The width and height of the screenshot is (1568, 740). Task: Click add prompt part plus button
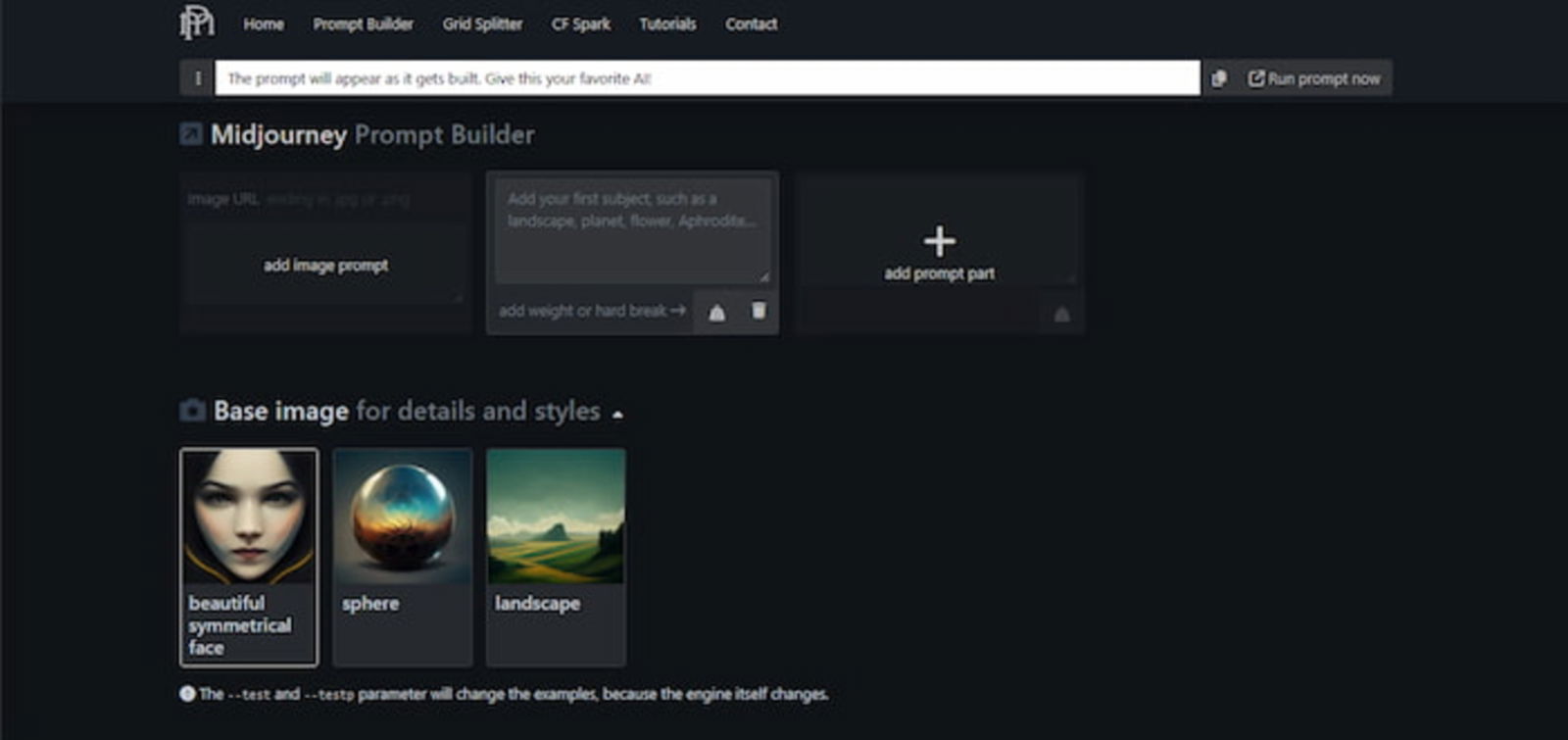point(939,253)
